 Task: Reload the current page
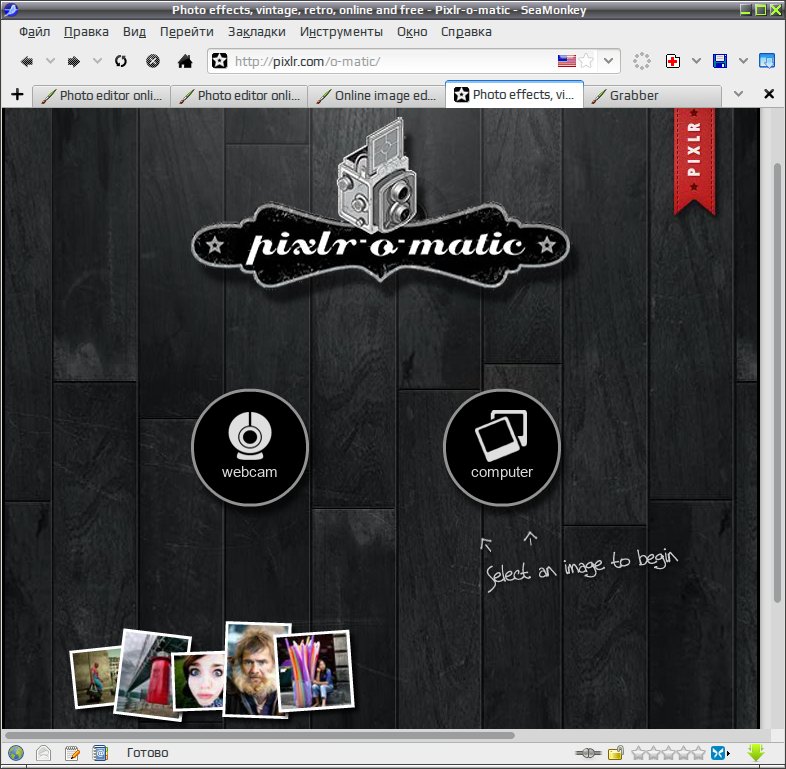pos(121,61)
